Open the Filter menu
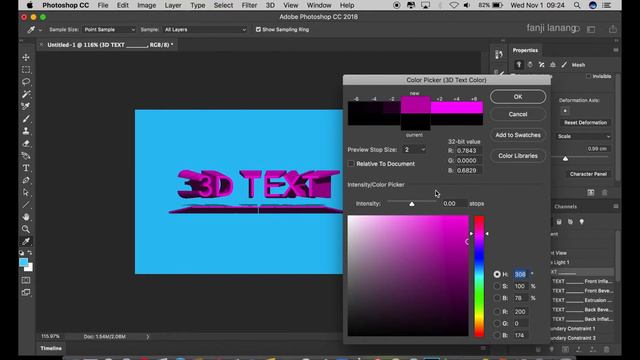This screenshot has width=640, height=360. [249, 5]
